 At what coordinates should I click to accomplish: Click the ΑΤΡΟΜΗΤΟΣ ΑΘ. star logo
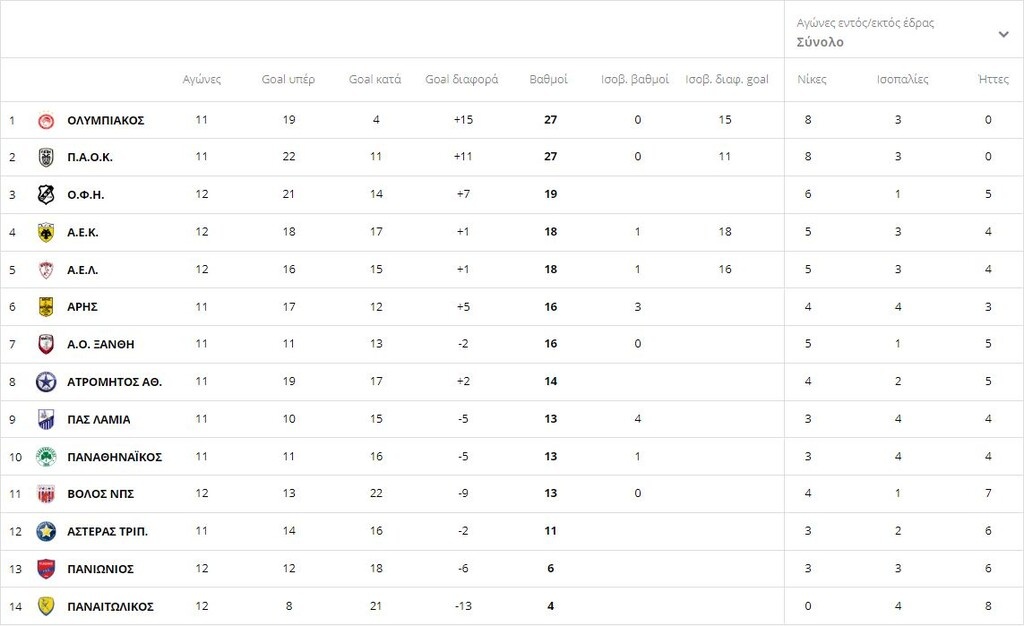pyautogui.click(x=46, y=382)
